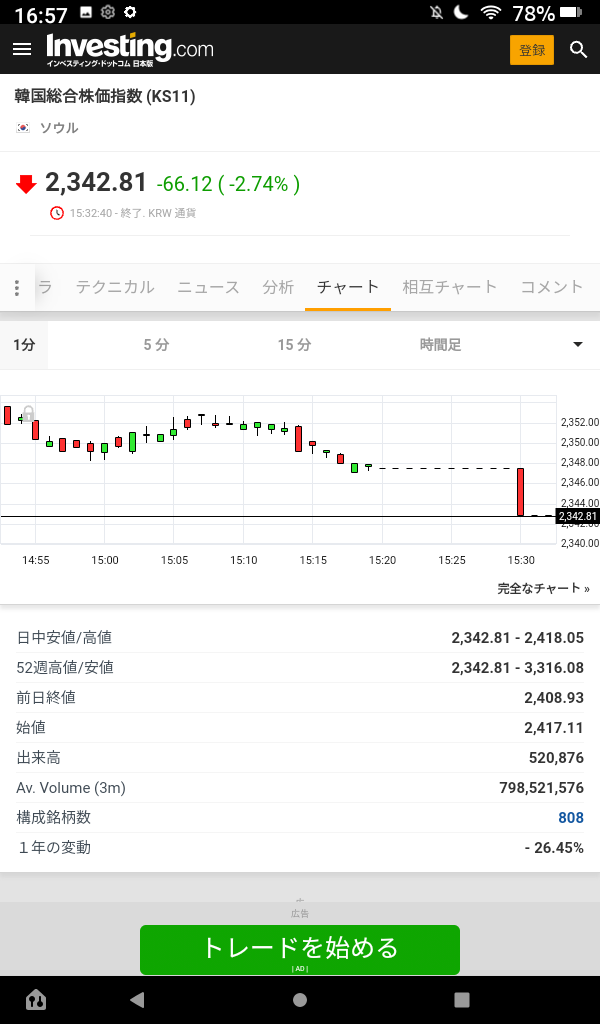Switch chart interval to 15分
The image size is (600, 1024).
coord(294,345)
